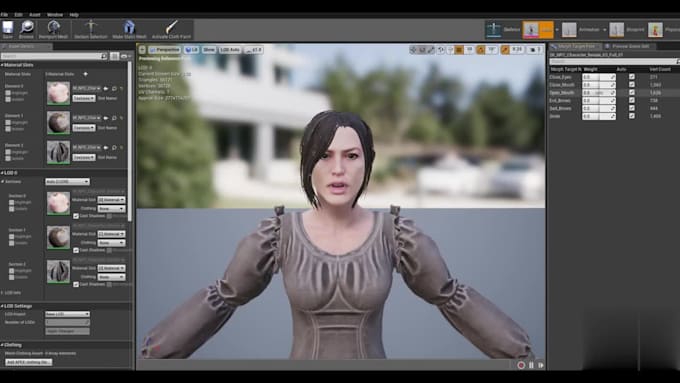The image size is (680, 383).
Task: Open the LOD Sections Auto dropdown
Action: pos(67,182)
